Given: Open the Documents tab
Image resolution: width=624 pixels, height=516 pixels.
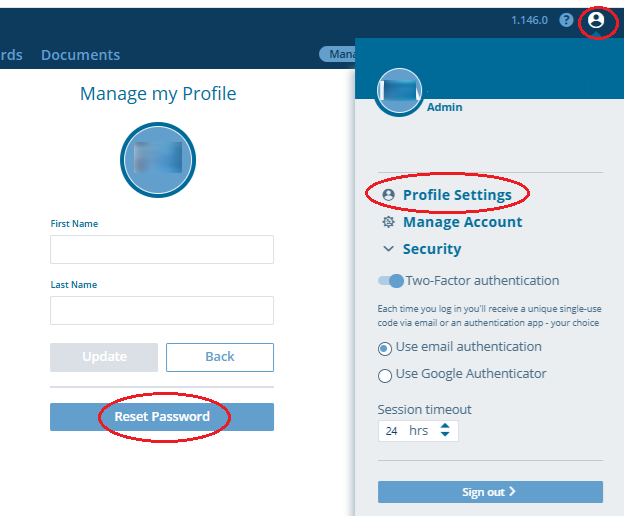Looking at the screenshot, I should (x=80, y=55).
